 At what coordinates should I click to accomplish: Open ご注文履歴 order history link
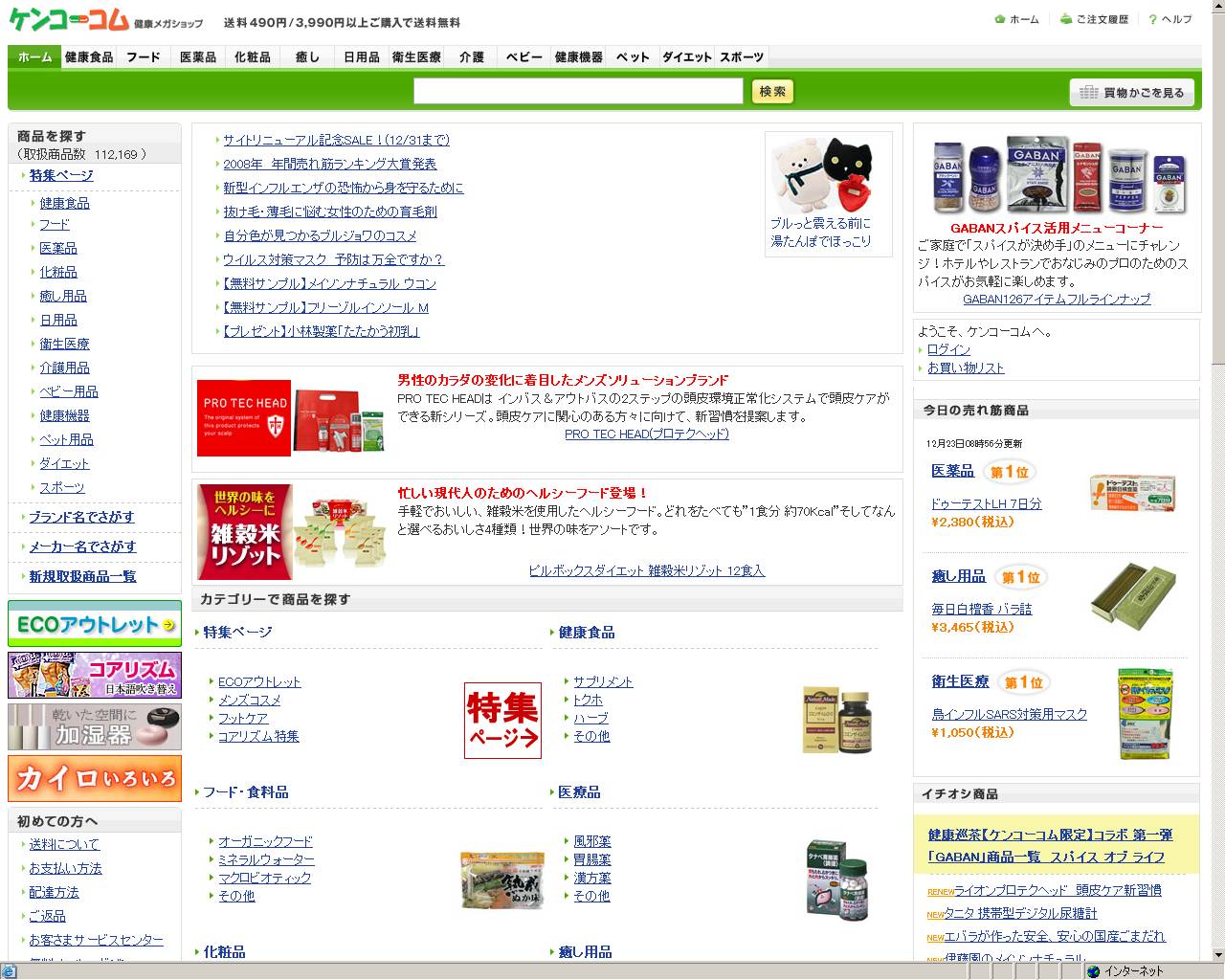click(1094, 19)
